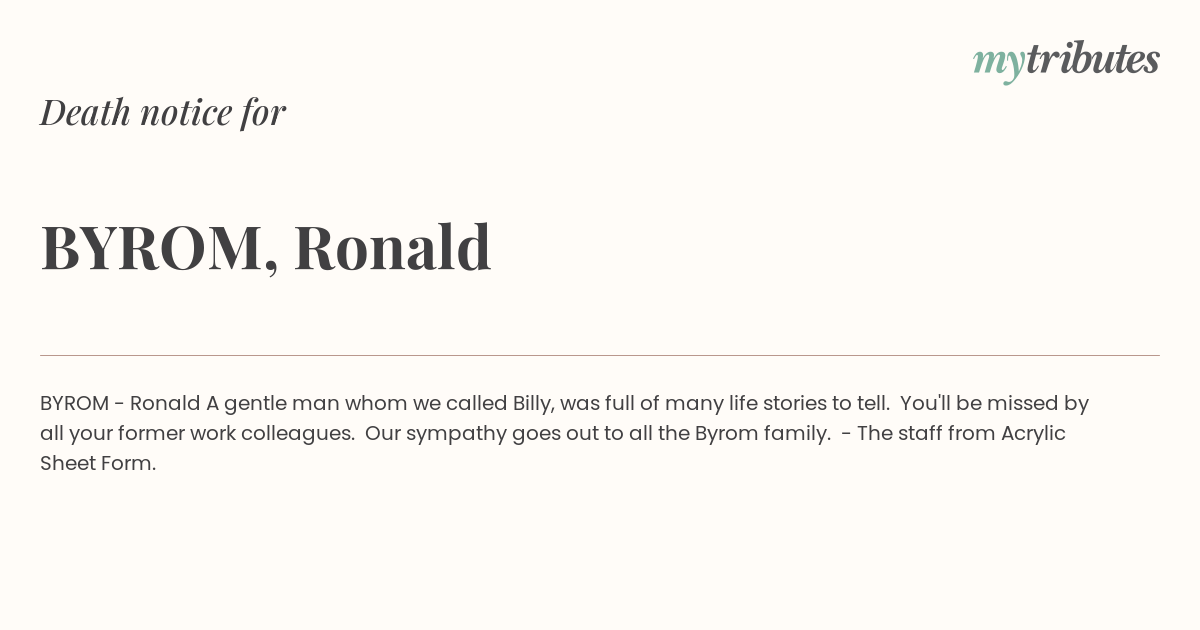The image size is (1200, 630).
Task: Click the "BYROM, Ronald" name title
Action: (266, 248)
